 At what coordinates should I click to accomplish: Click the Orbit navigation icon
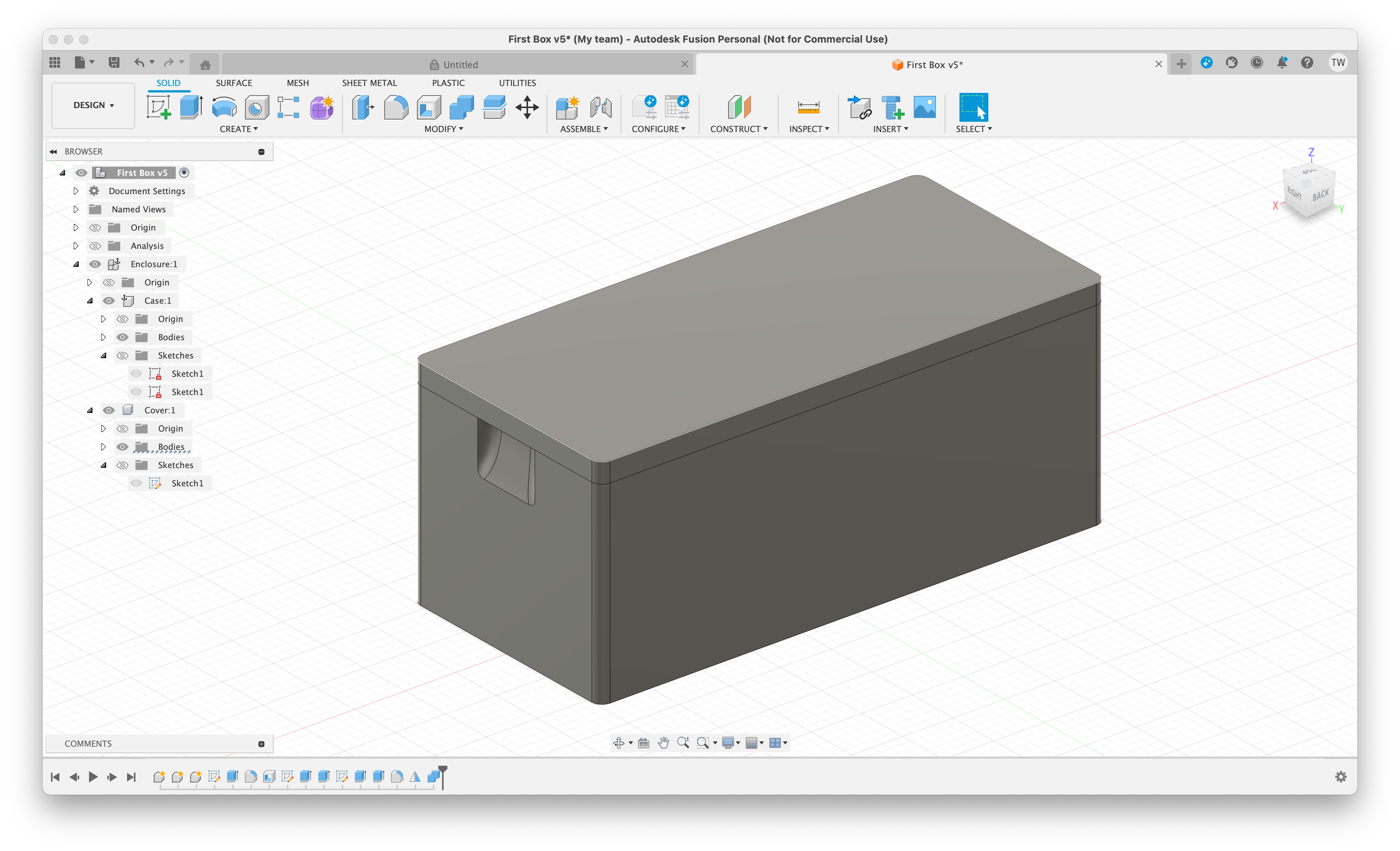[619, 743]
